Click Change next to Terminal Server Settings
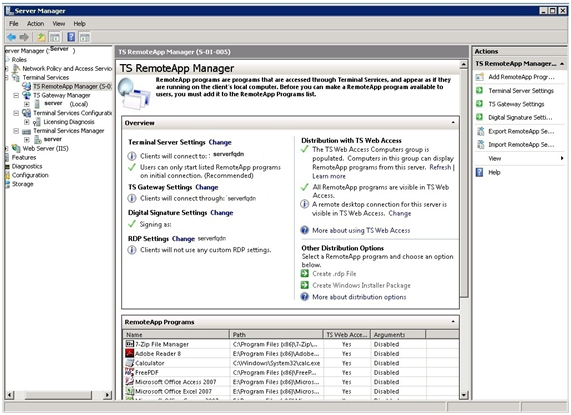 [220, 142]
